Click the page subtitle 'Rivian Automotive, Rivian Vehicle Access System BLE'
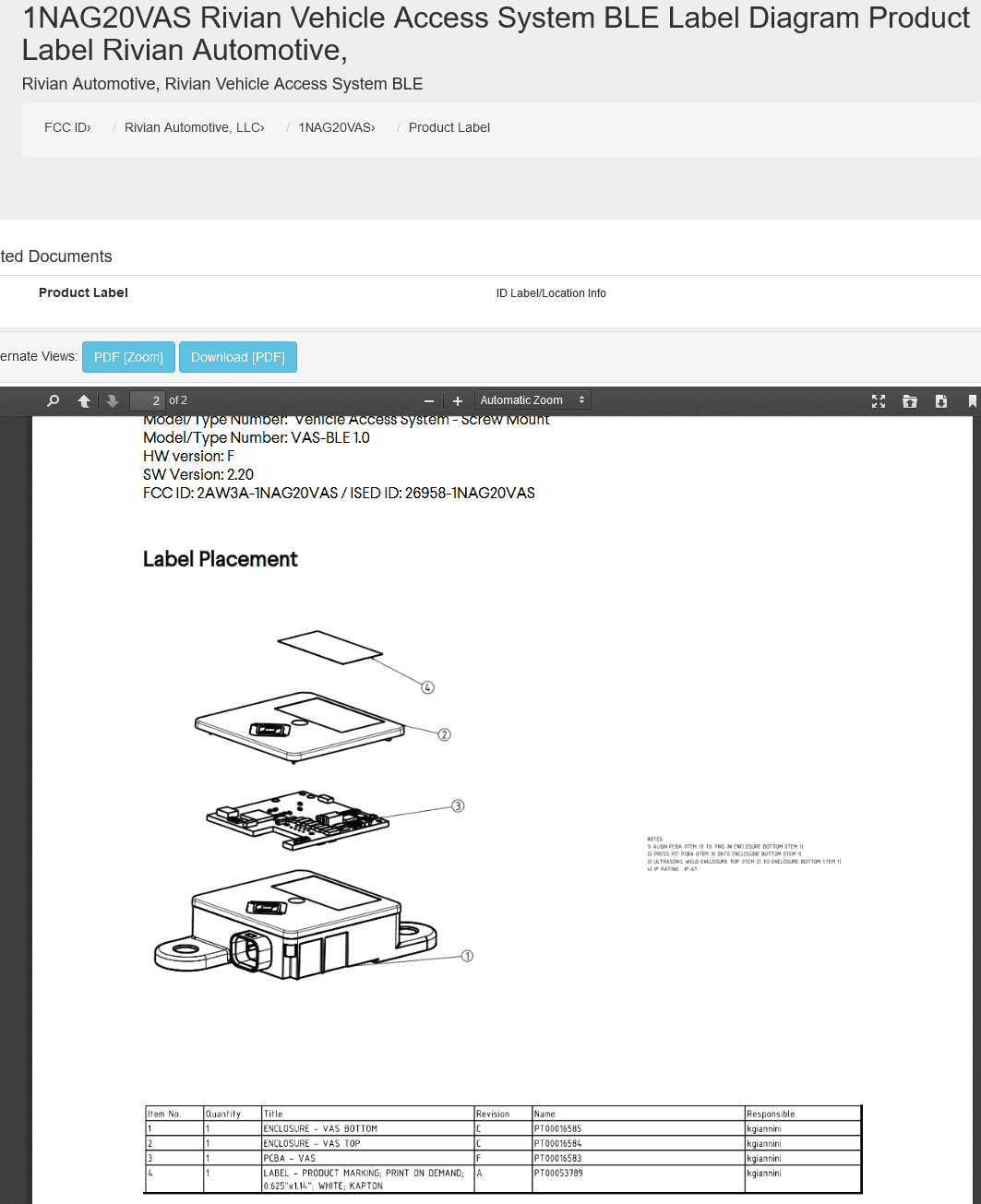 pos(222,84)
